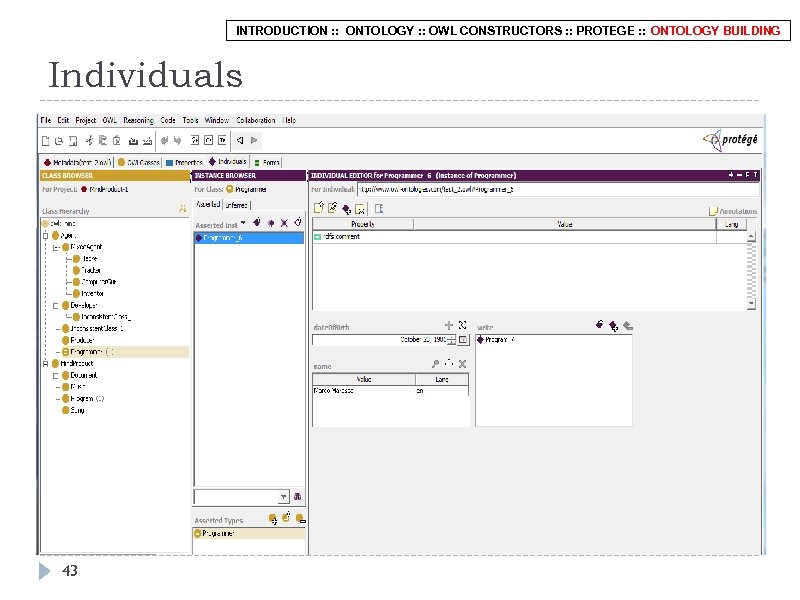Open the Tools menu
Screen dimensions: 800x600
click(x=190, y=120)
